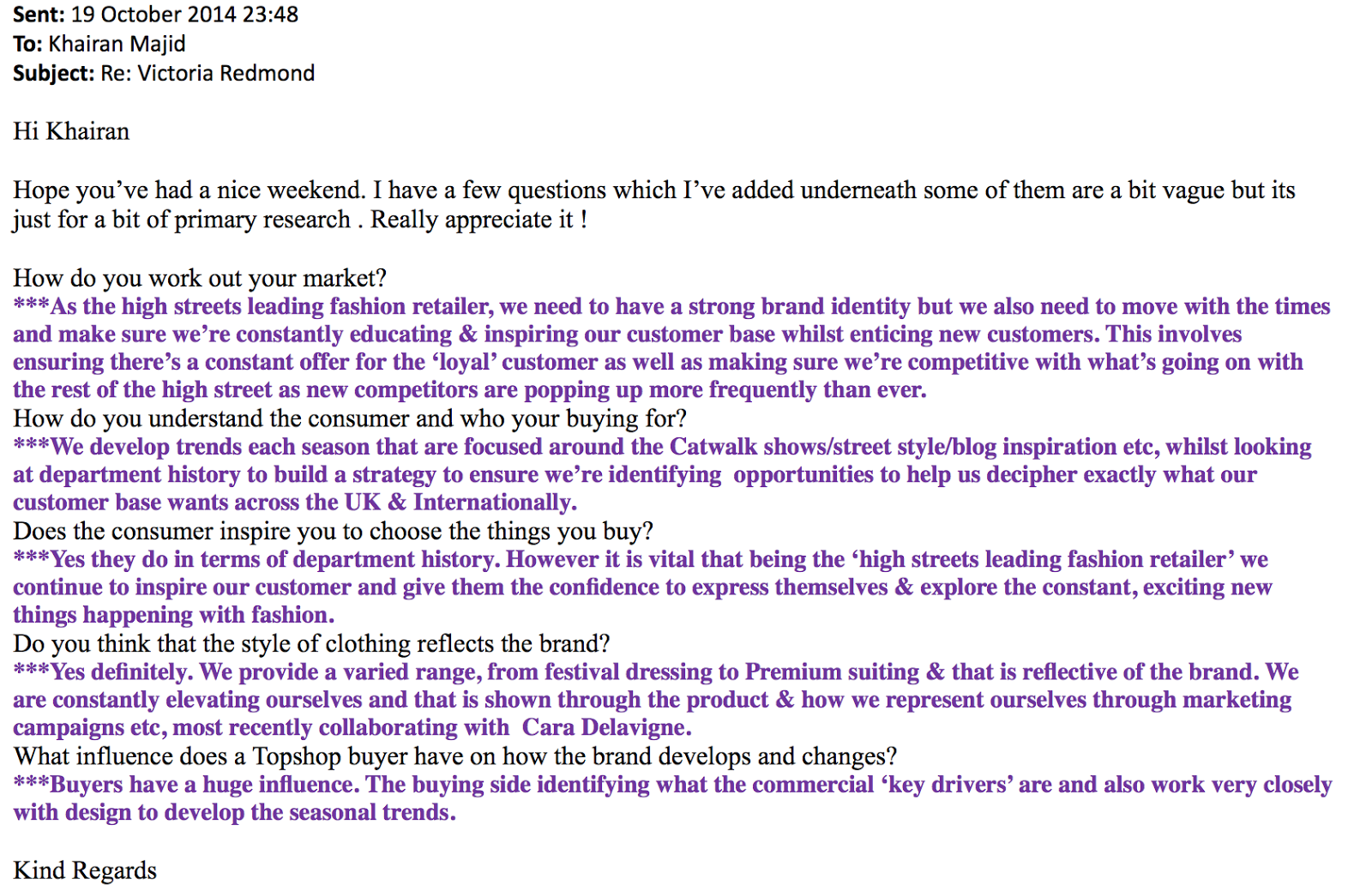Viewport: 1372px width, 891px height.
Task: Click the 'Kind Regards' sign-off
Action: [x=85, y=870]
